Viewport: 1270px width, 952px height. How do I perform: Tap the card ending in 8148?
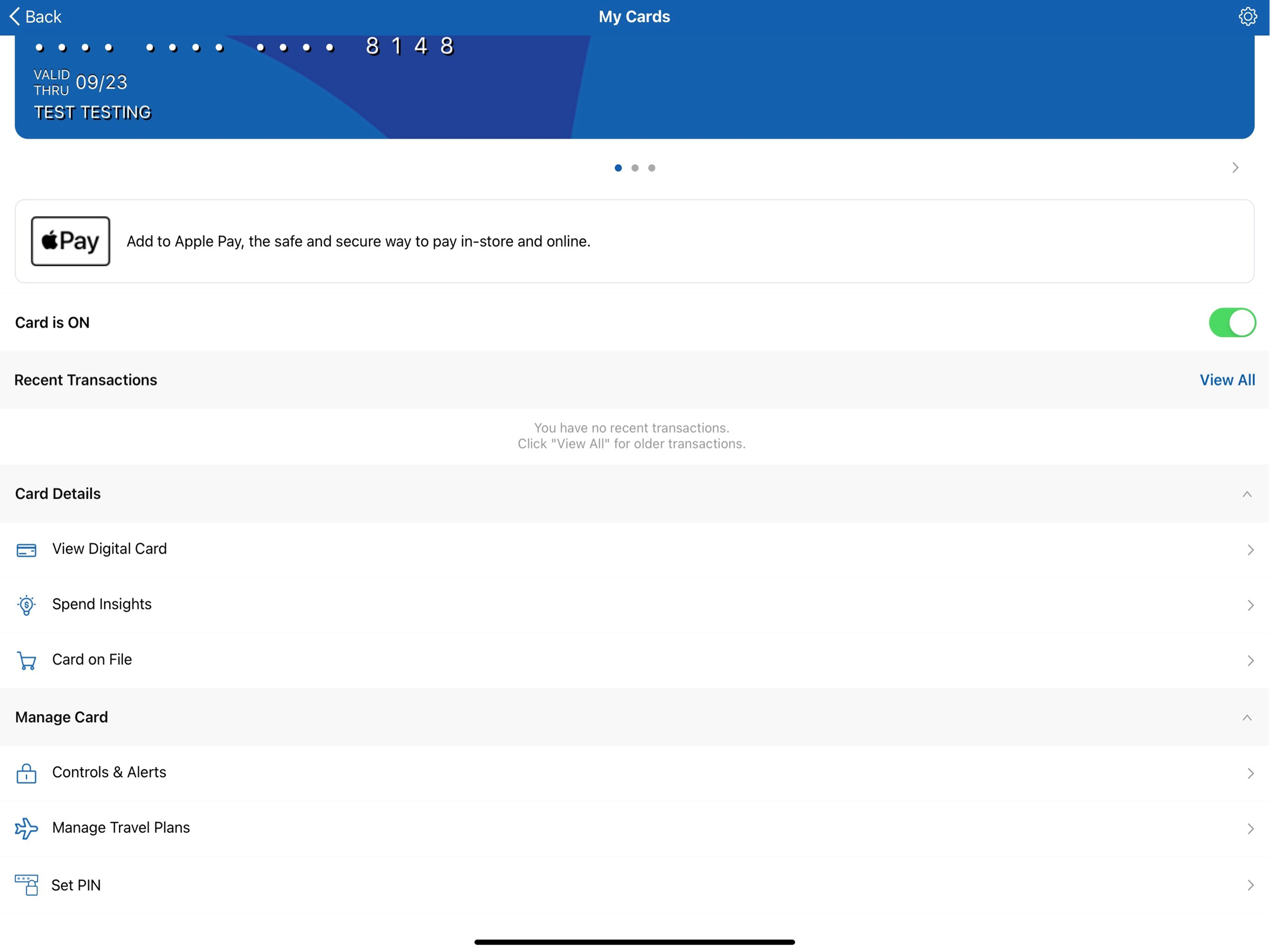coord(635,87)
